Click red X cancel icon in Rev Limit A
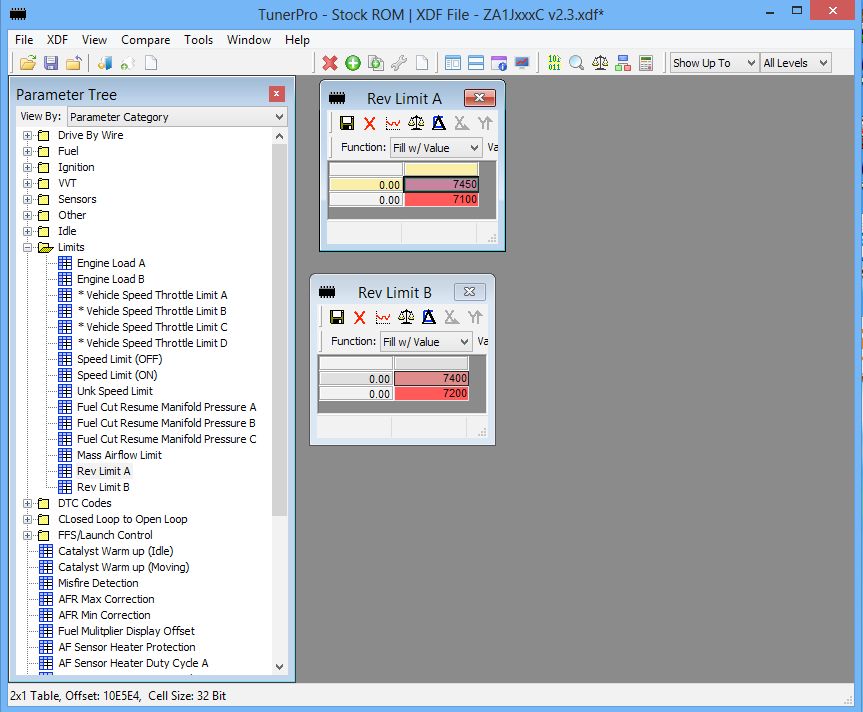Screen dimensions: 863x712 [x=370, y=123]
